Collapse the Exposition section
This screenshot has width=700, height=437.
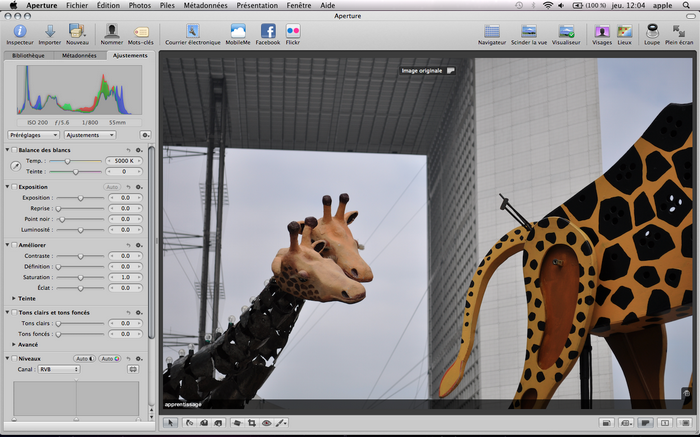click(7, 187)
